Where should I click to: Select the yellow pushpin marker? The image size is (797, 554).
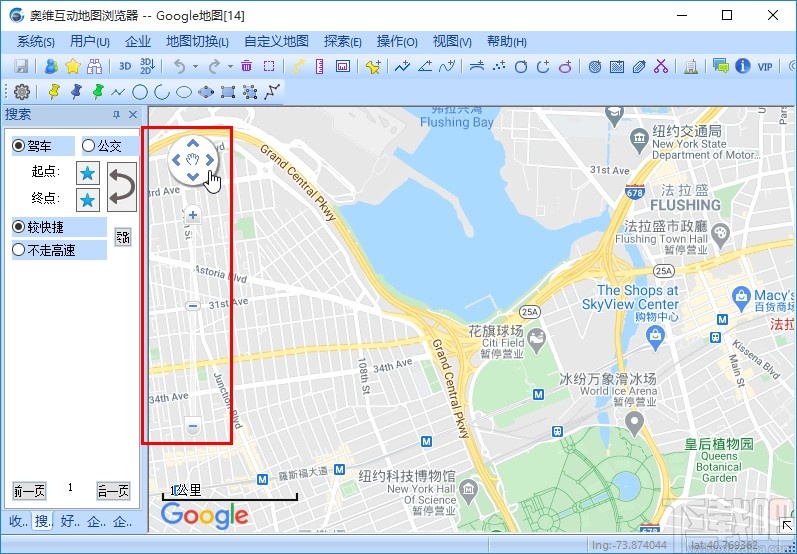point(53,92)
